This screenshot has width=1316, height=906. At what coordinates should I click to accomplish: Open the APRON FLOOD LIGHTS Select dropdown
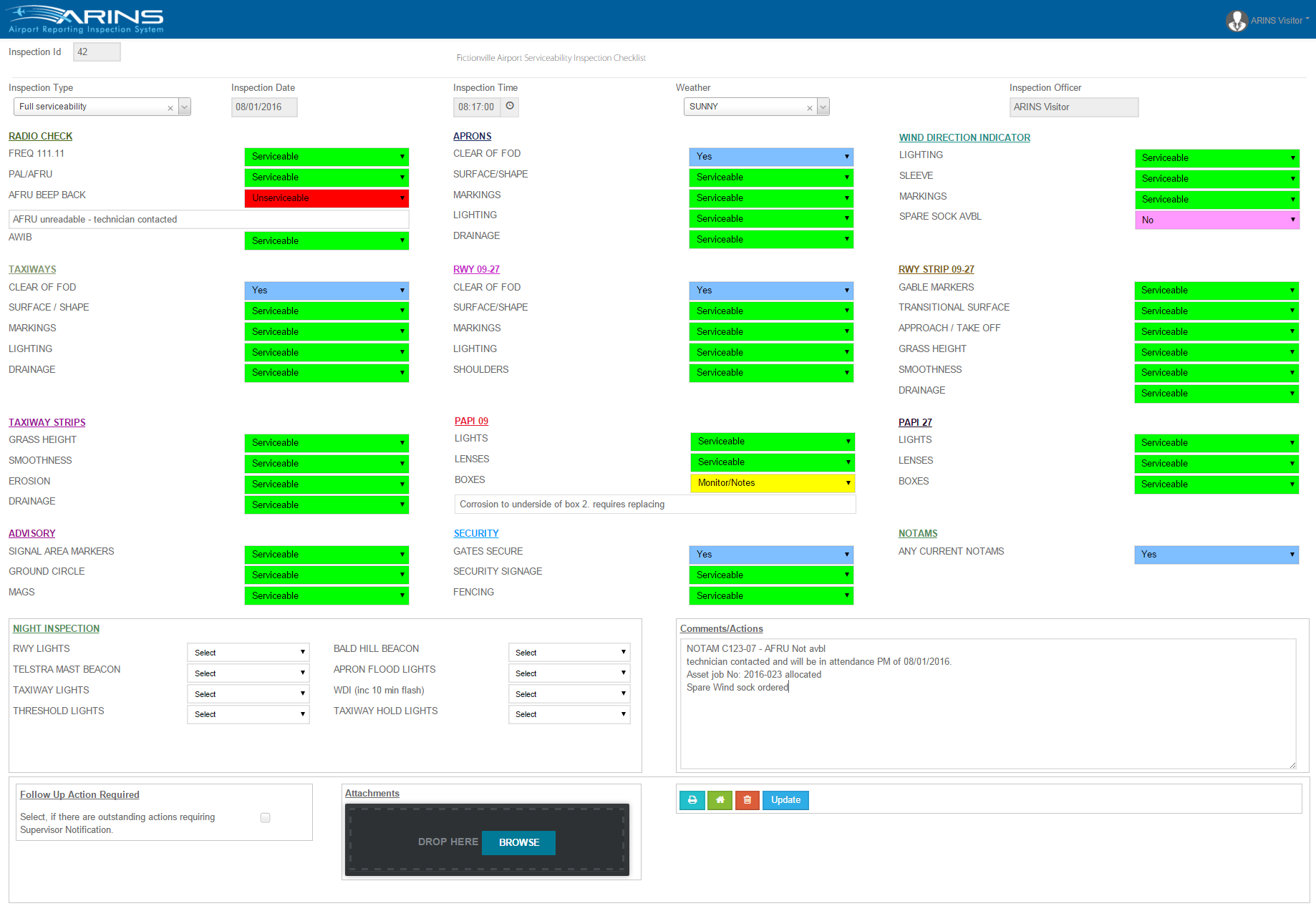click(x=569, y=673)
